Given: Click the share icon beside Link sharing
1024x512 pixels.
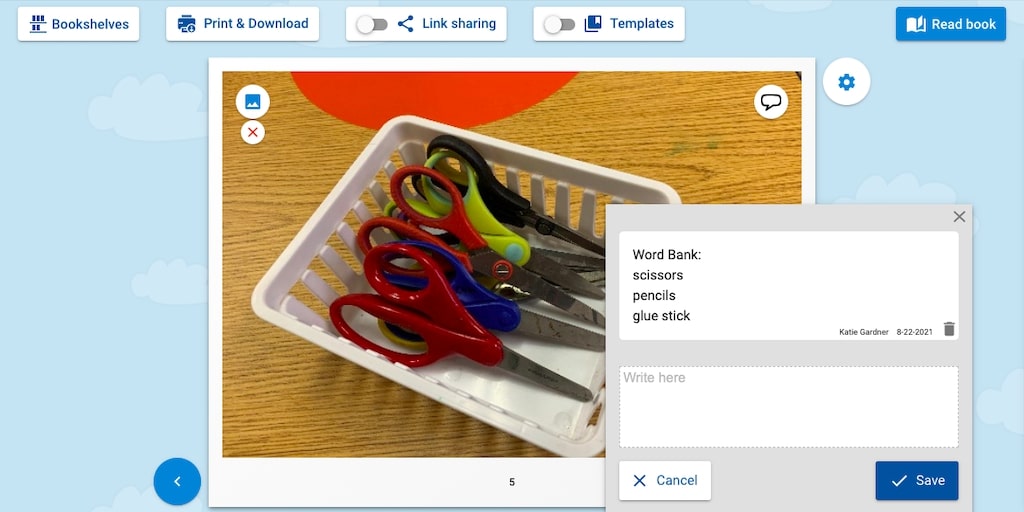Looking at the screenshot, I should [406, 24].
